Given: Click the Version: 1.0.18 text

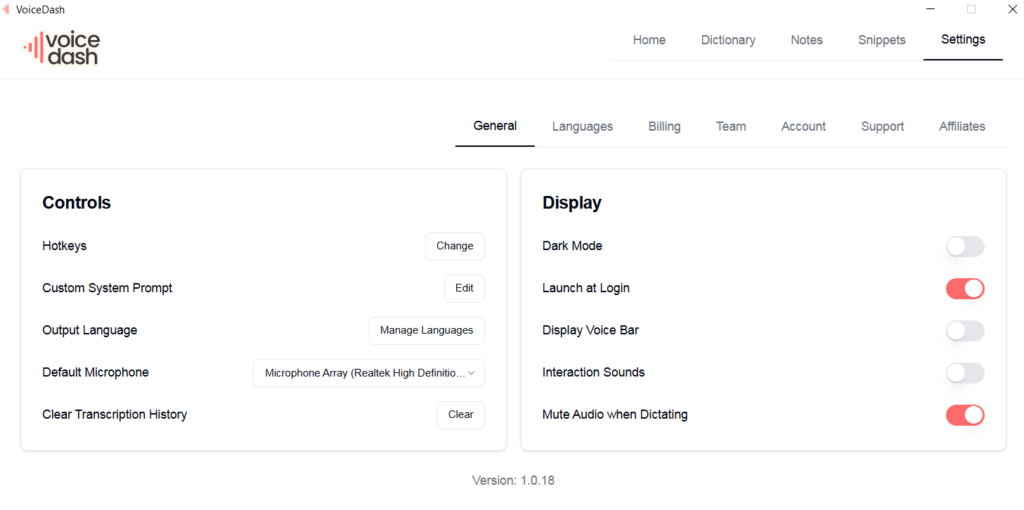Looking at the screenshot, I should [x=513, y=480].
